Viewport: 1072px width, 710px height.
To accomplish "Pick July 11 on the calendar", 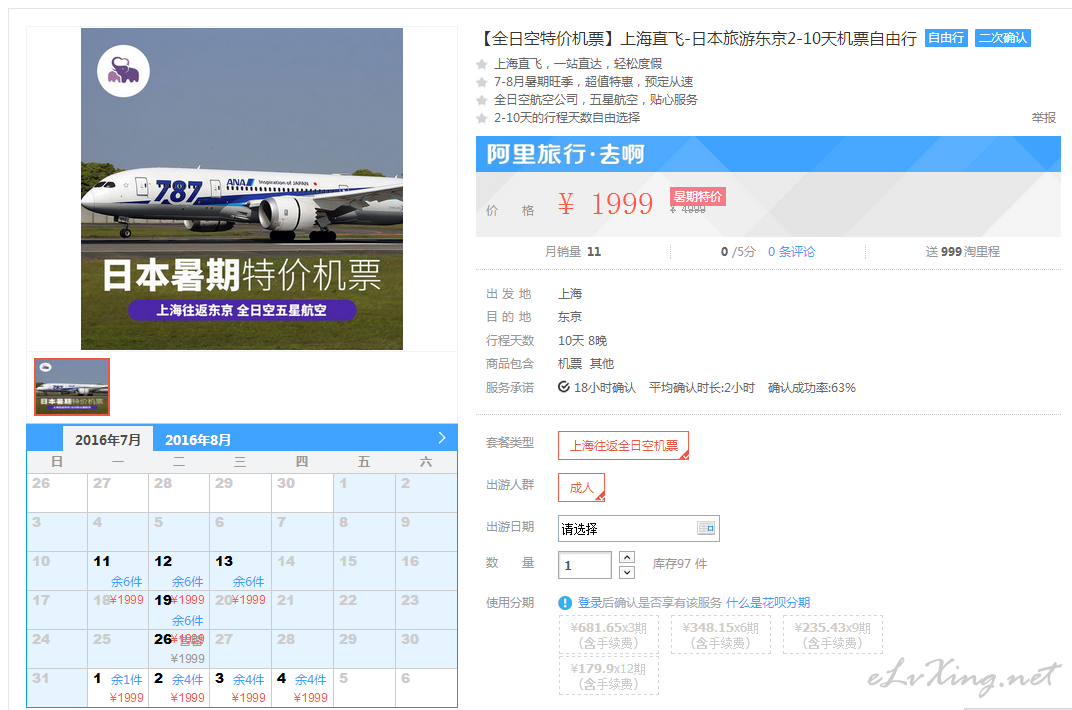I will pyautogui.click(x=118, y=571).
